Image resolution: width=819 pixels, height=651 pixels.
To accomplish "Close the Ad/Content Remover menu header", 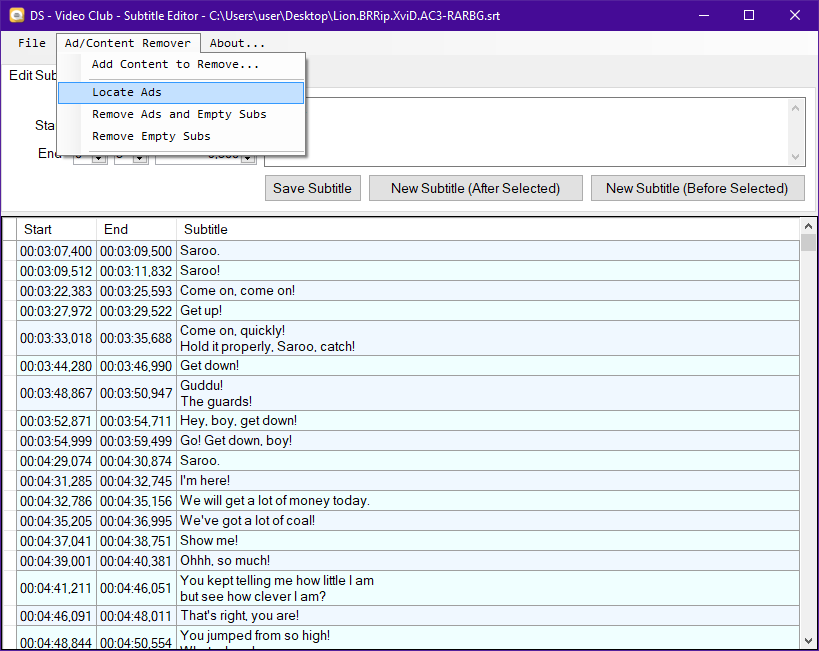I will tap(128, 43).
